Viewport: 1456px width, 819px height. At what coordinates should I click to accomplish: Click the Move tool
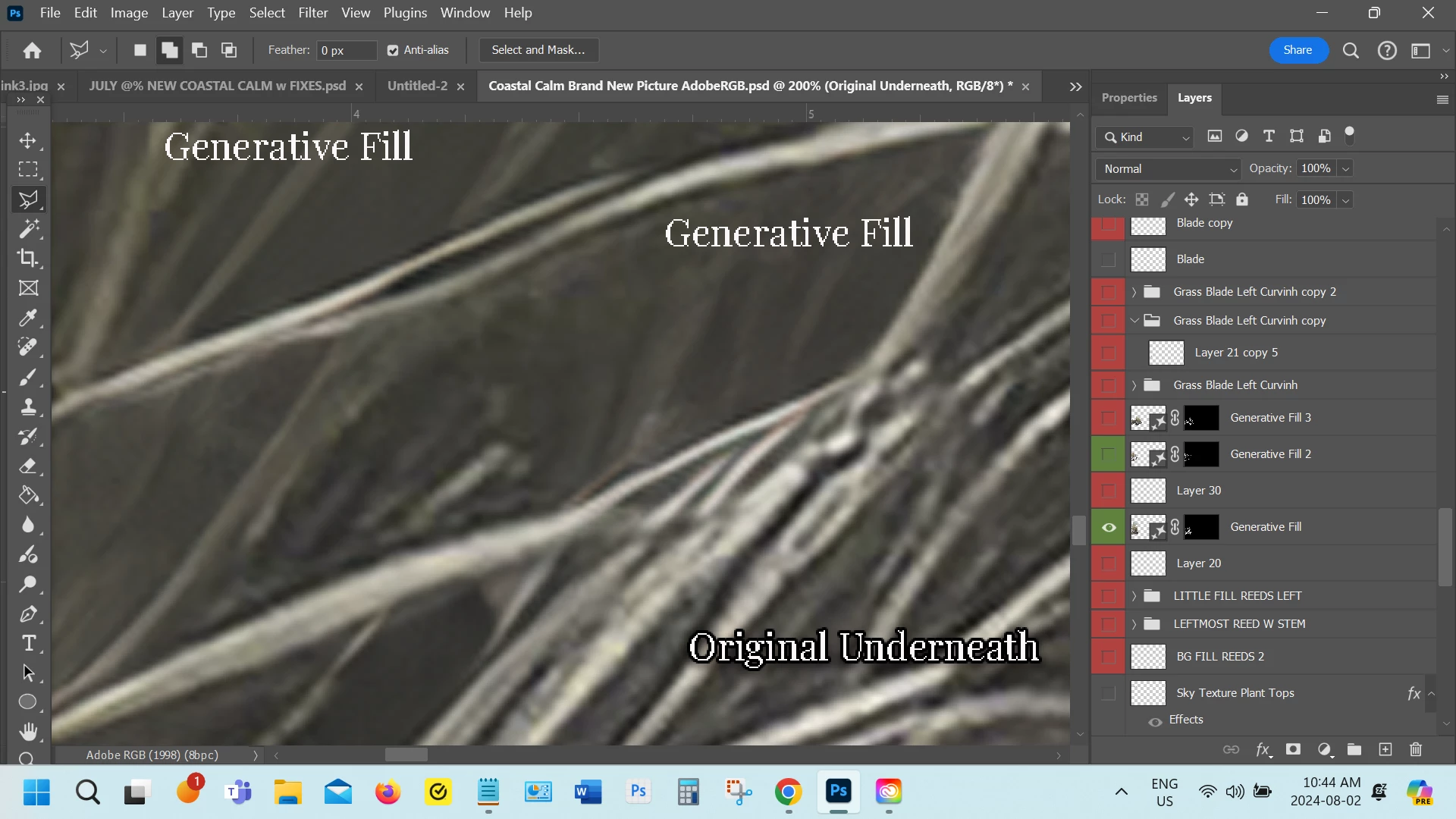pyautogui.click(x=28, y=141)
